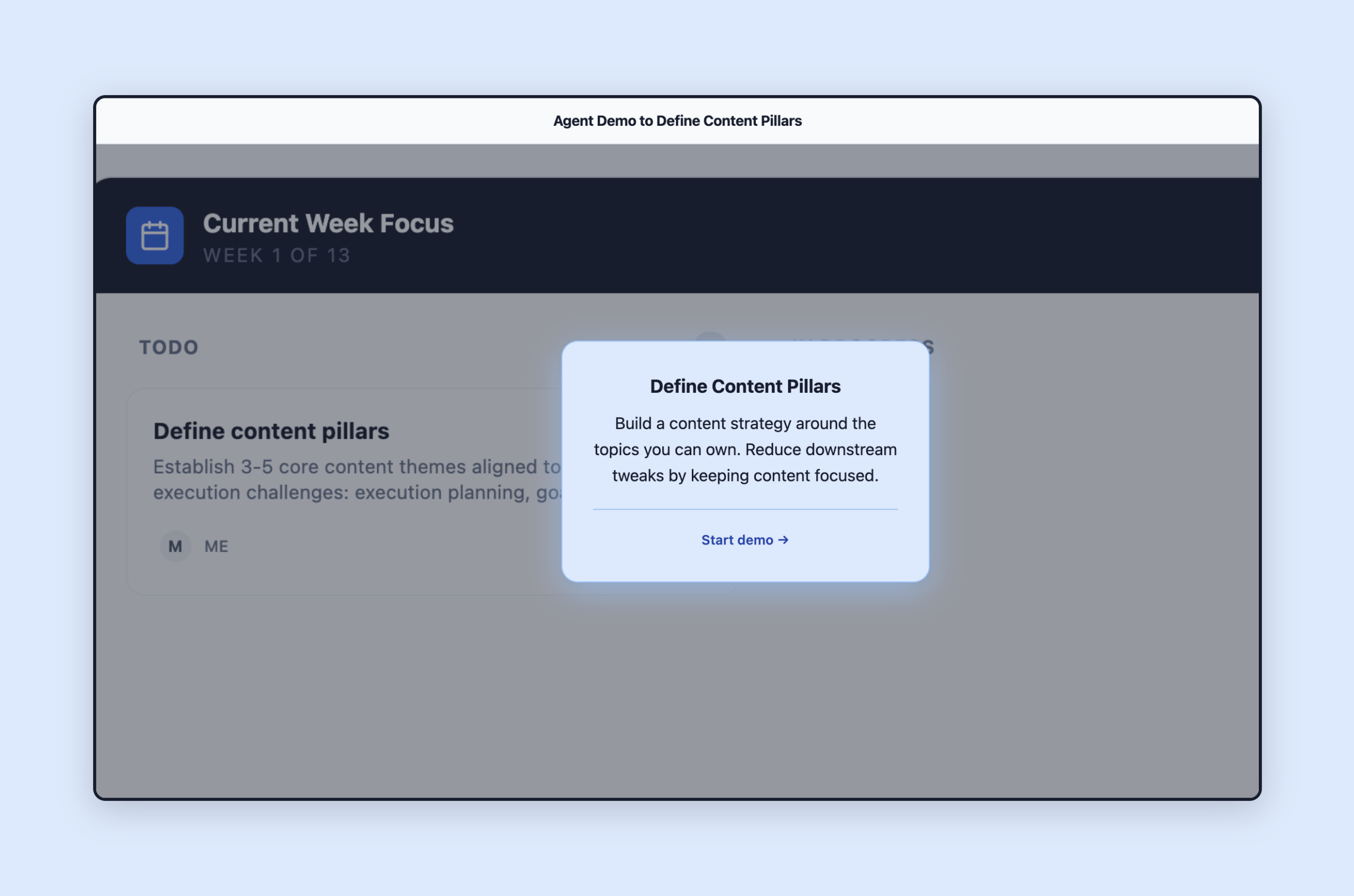The height and width of the screenshot is (896, 1354).
Task: Click the Current Week Focus header icon badge
Action: point(154,235)
